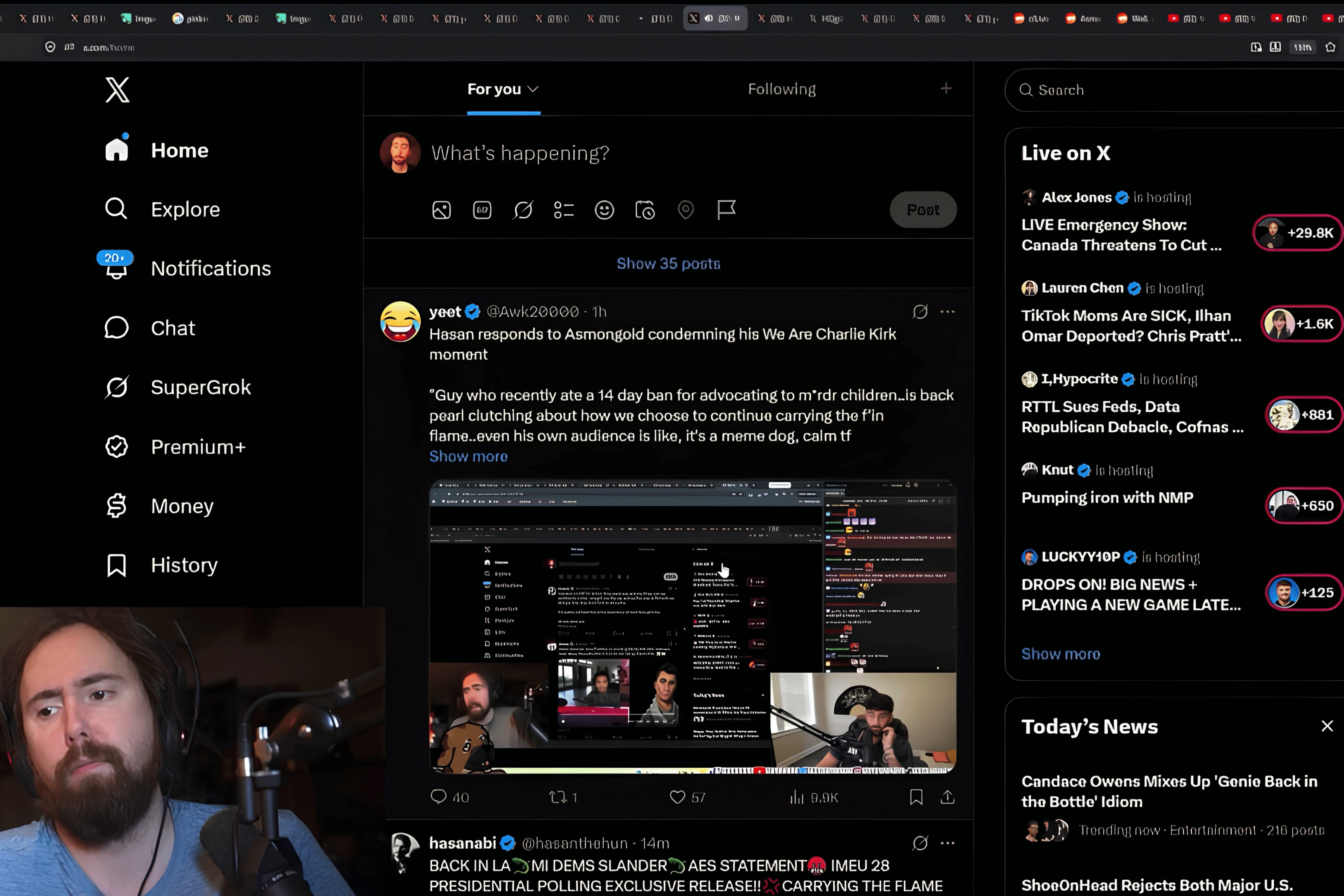The height and width of the screenshot is (896, 1344).
Task: Close the Today's News panel
Action: 1327,726
